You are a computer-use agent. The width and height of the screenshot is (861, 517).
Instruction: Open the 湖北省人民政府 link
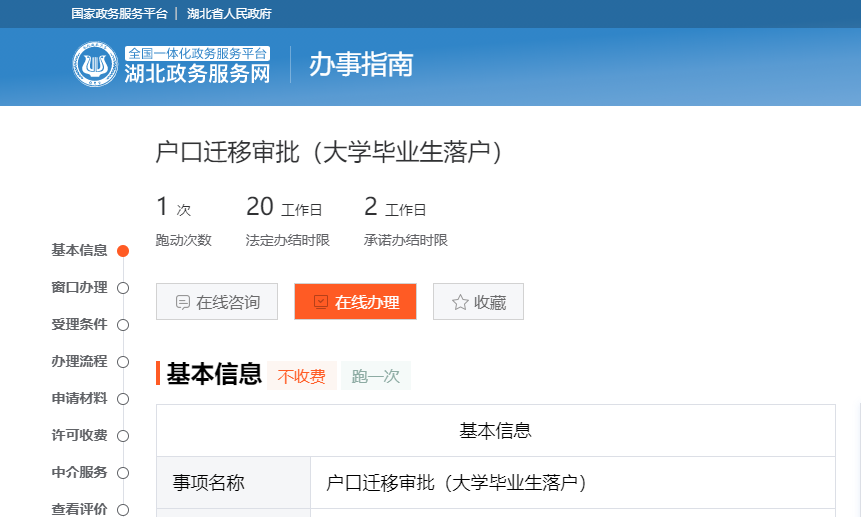click(x=229, y=14)
